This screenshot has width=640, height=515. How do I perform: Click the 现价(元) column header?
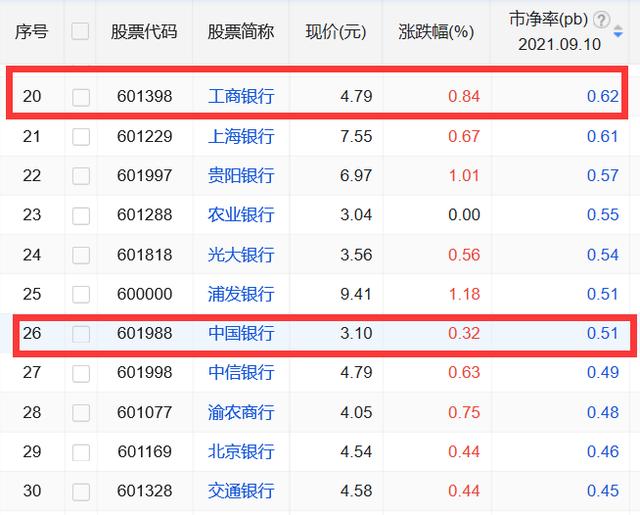click(x=336, y=31)
